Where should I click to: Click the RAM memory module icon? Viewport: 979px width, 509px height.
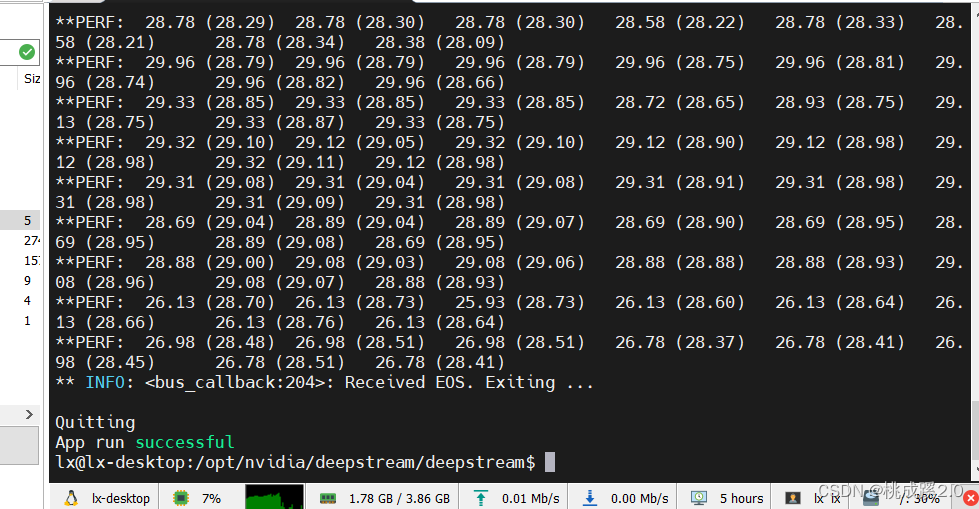pyautogui.click(x=328, y=498)
